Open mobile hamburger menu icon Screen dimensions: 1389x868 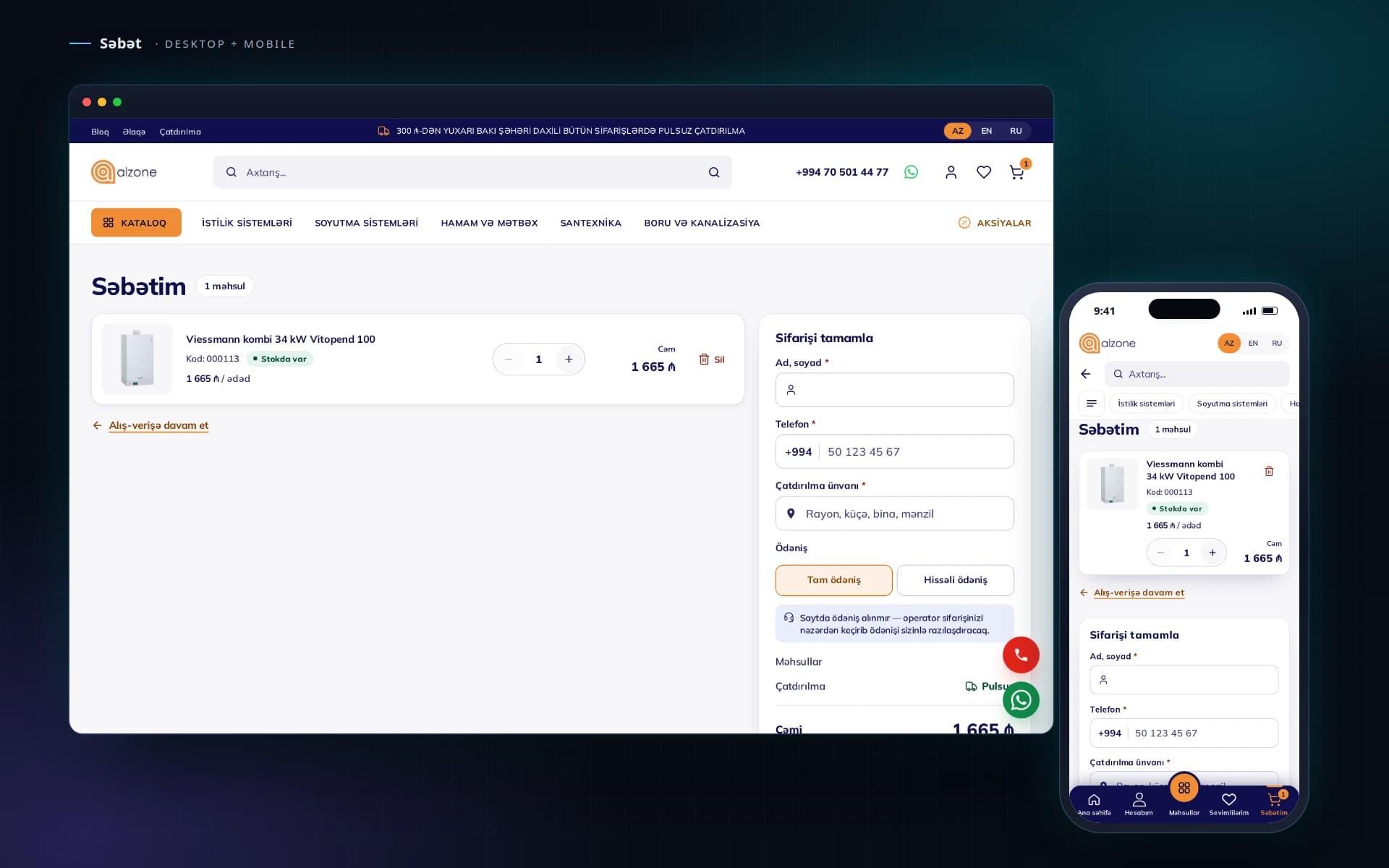[x=1091, y=404]
